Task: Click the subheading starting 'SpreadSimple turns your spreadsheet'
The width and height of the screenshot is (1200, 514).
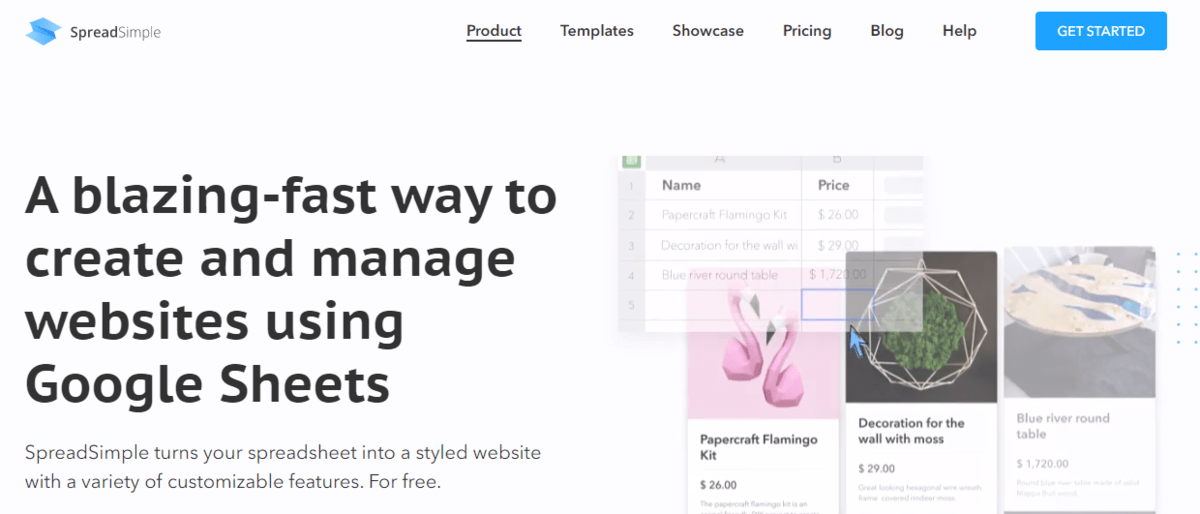Action: tap(283, 467)
